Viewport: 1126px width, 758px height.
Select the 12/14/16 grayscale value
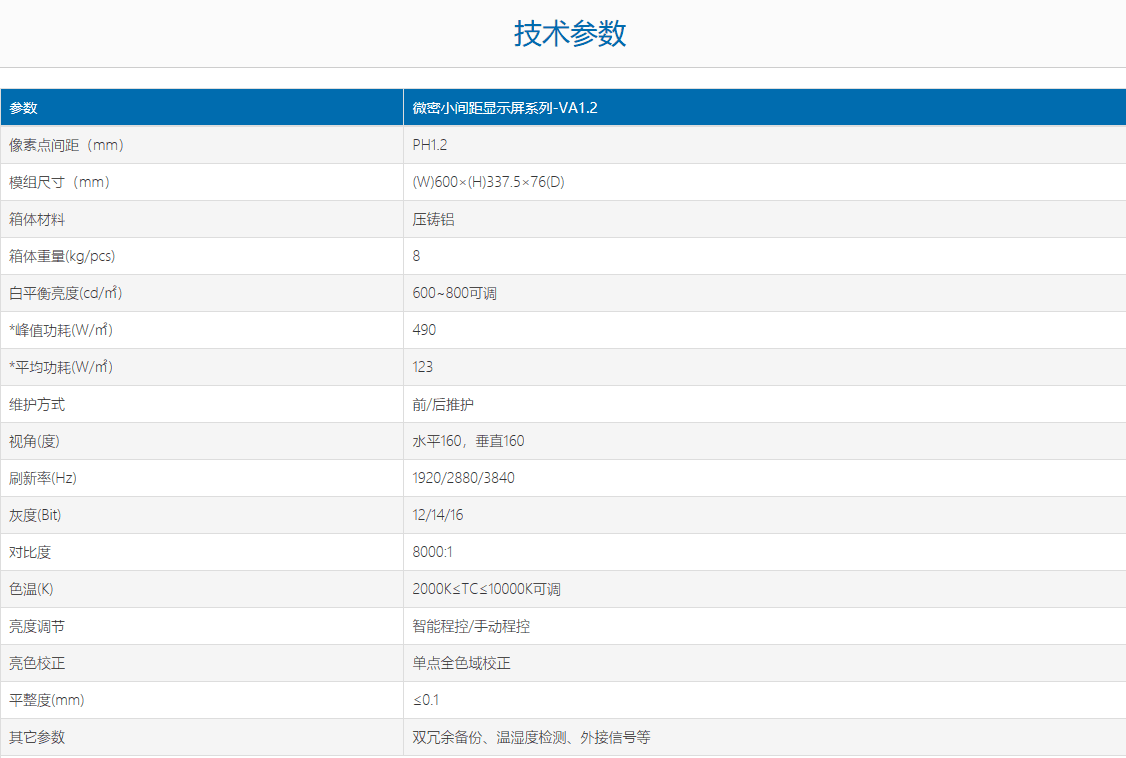point(438,515)
